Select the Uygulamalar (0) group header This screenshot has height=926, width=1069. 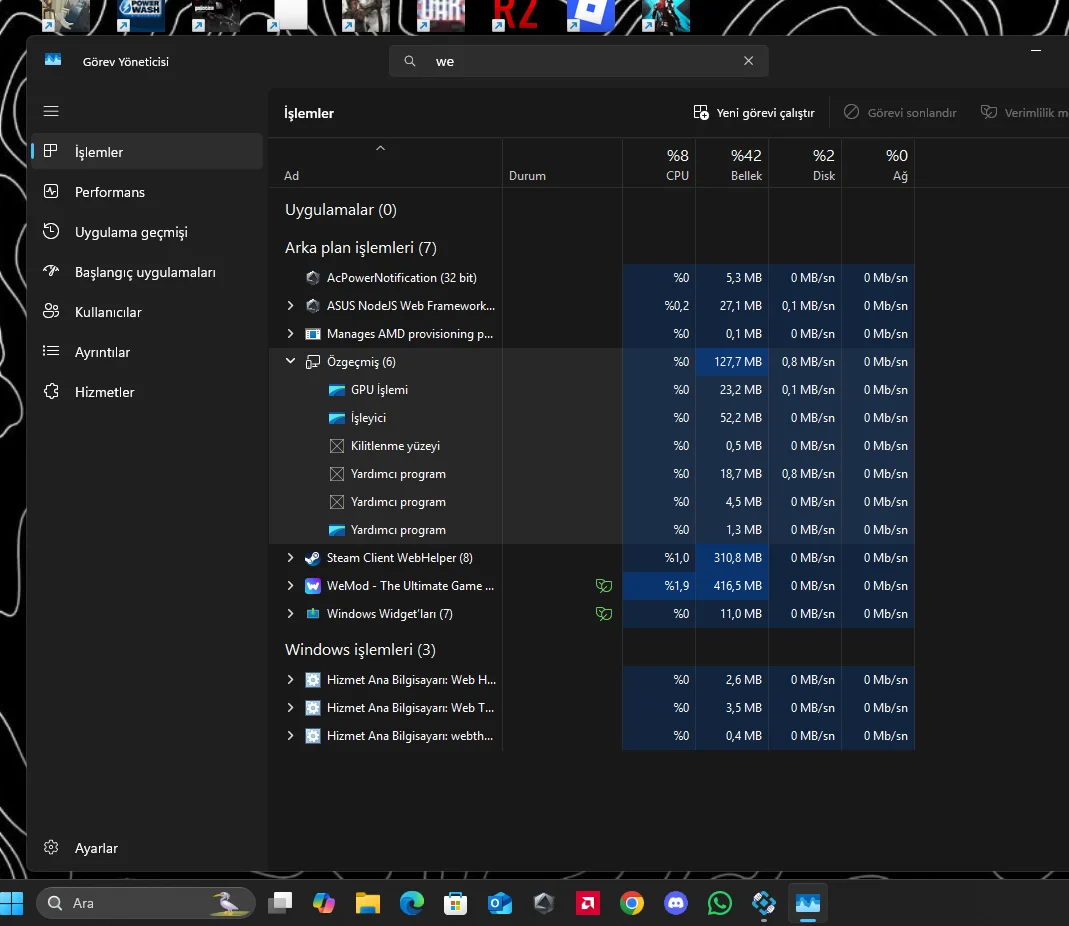click(x=341, y=209)
